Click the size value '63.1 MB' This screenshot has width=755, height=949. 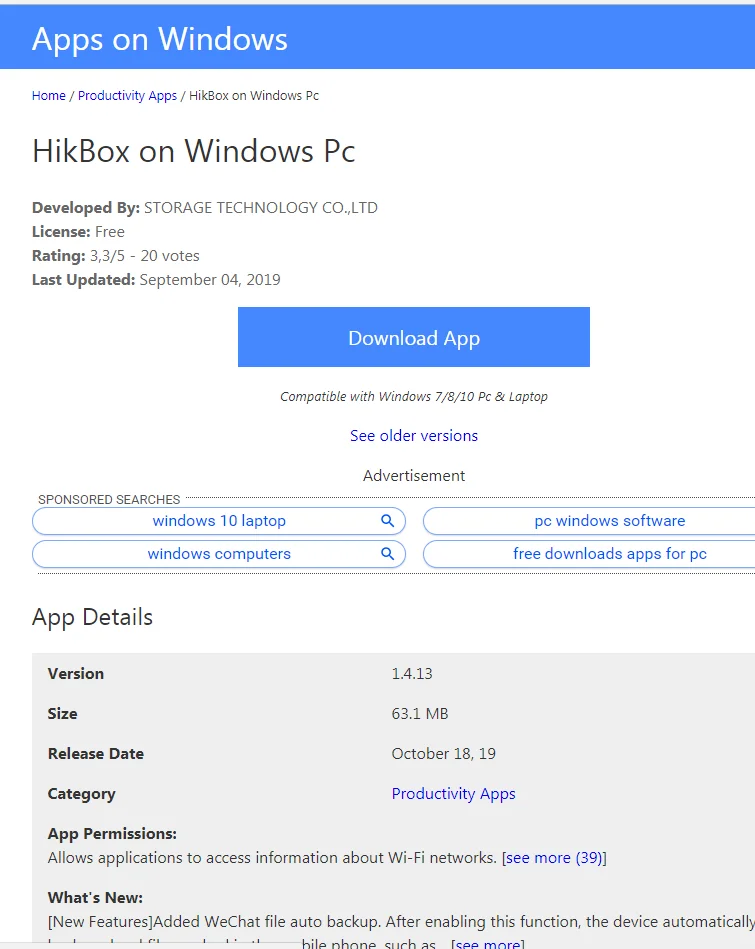(x=420, y=714)
